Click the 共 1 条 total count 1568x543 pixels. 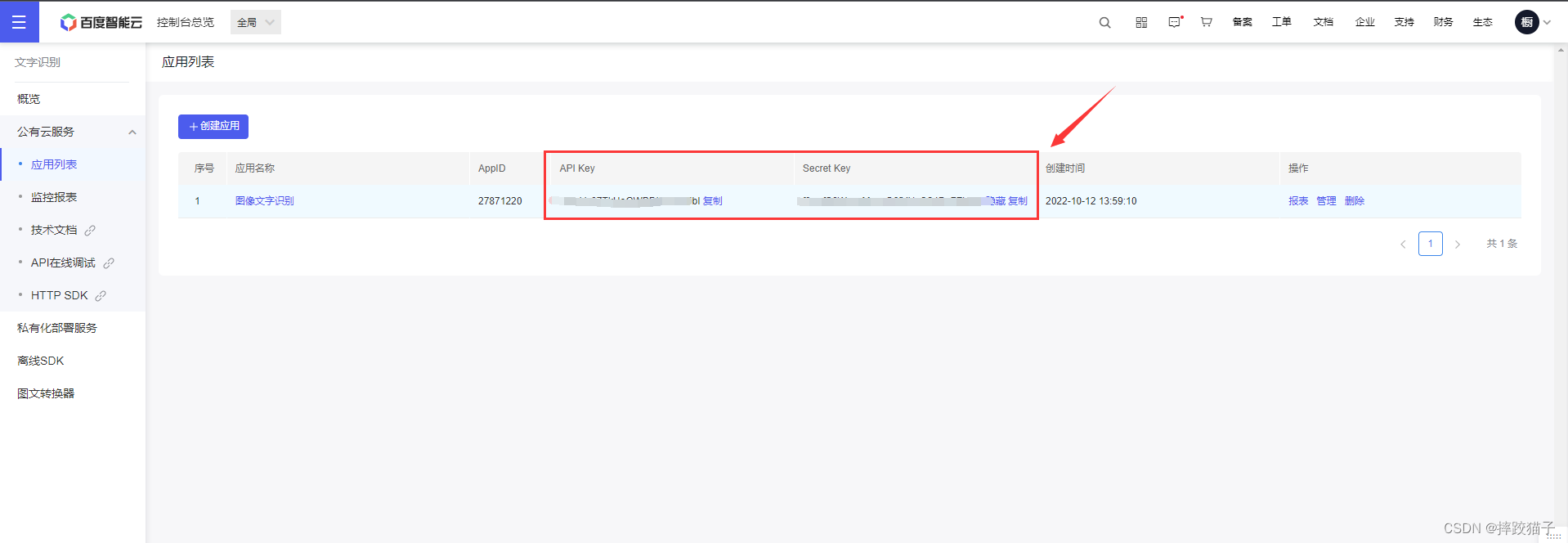pos(1502,244)
